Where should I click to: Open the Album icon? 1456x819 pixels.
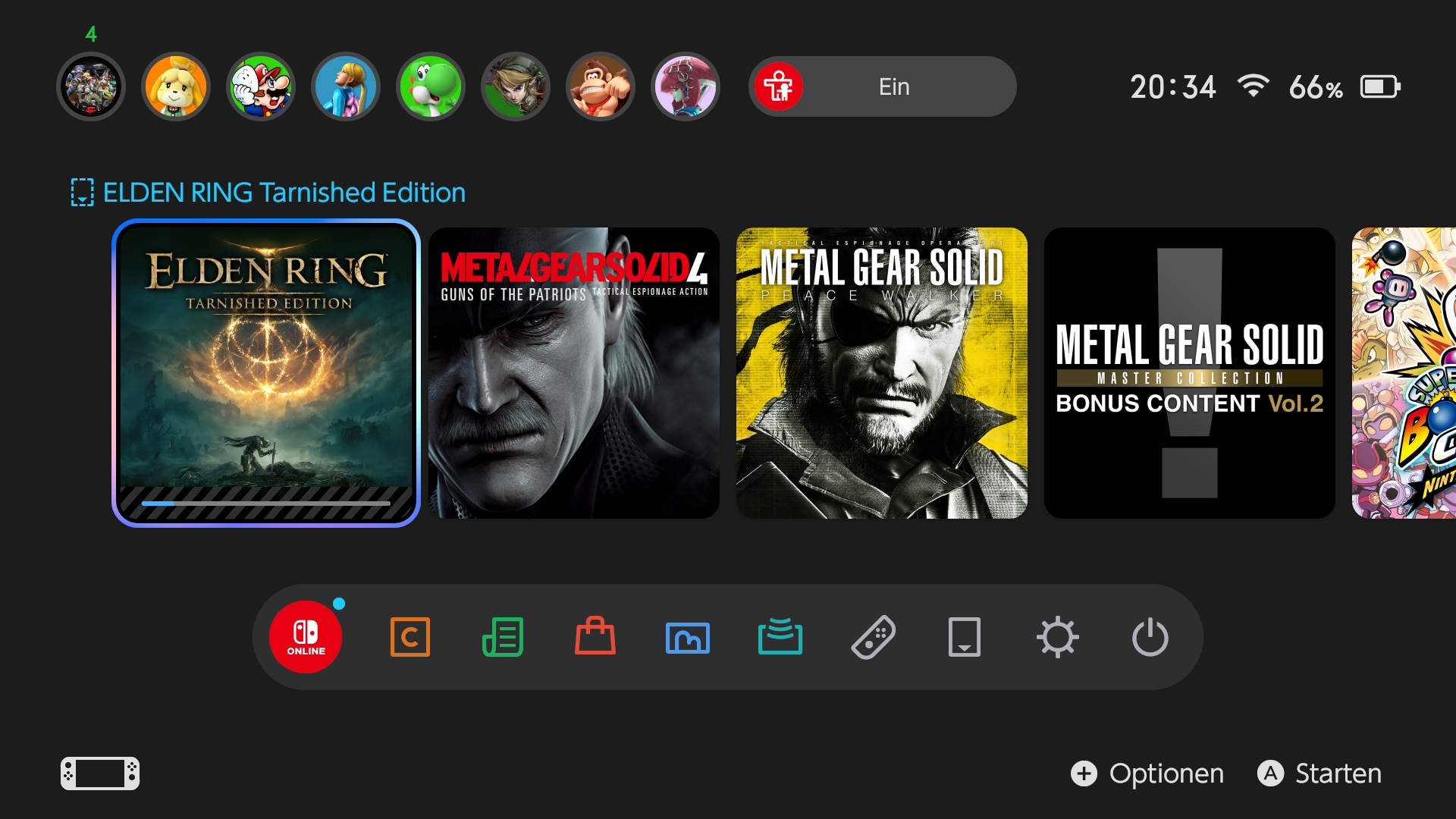coord(688,638)
